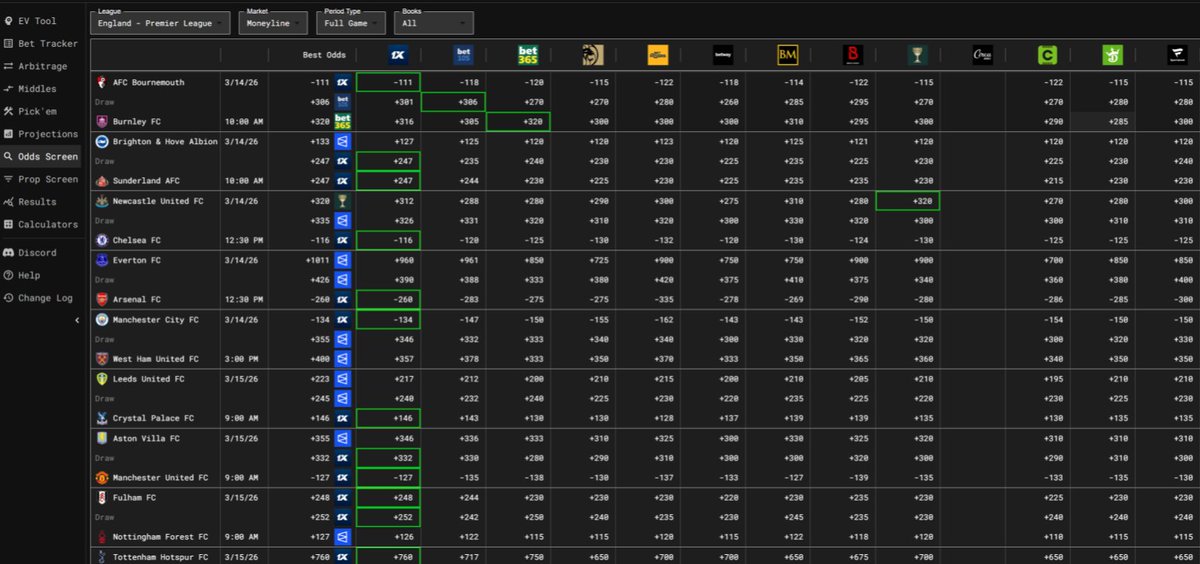The width and height of the screenshot is (1200, 564).
Task: Click highlighted +306 Draw odds under bet105
Action: point(453,102)
